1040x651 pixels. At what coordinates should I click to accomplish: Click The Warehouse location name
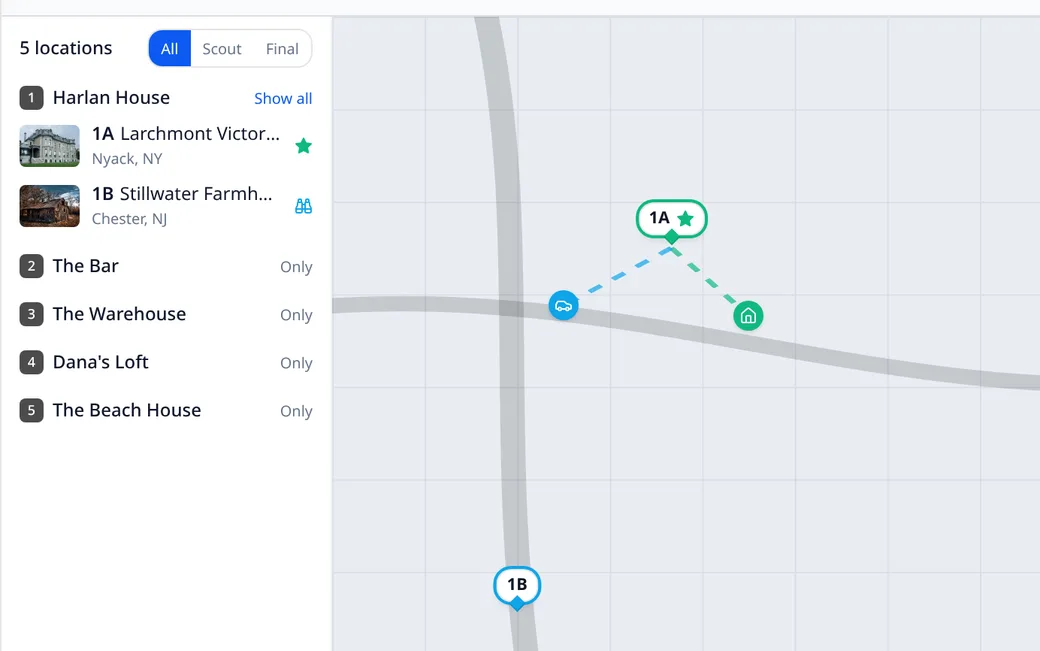pos(119,314)
